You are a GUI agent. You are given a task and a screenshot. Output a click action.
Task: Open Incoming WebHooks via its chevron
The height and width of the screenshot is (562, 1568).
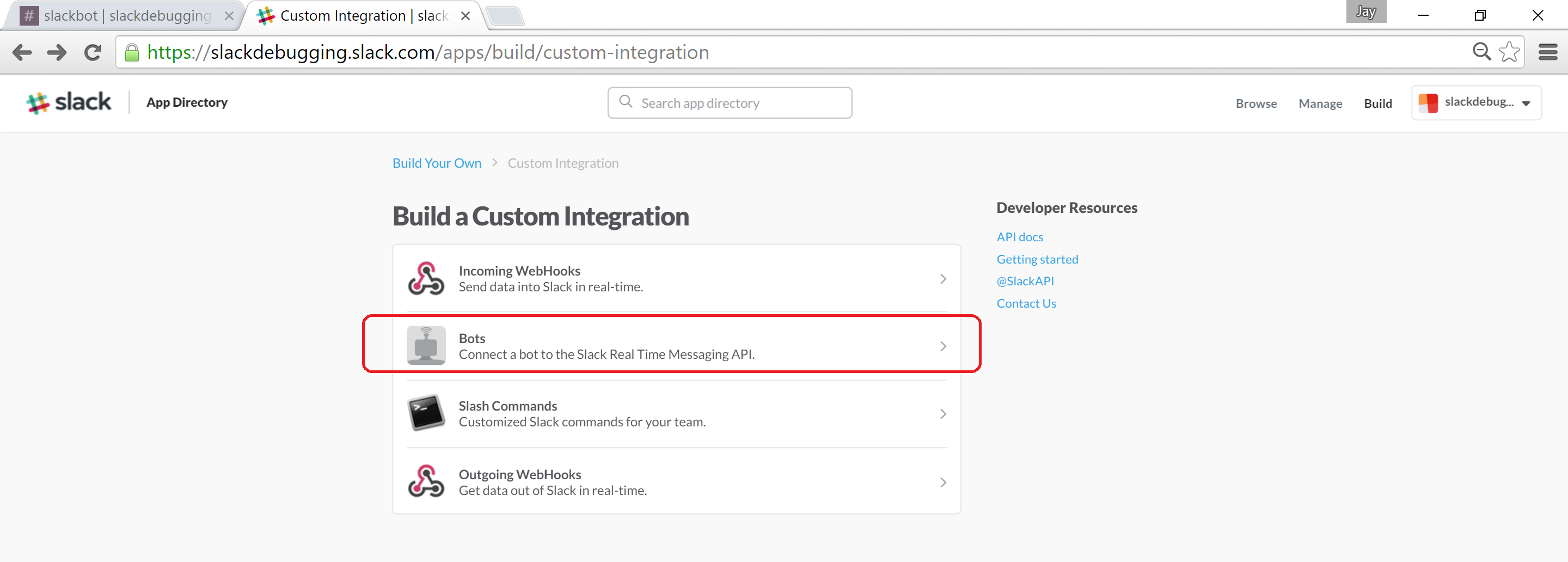[x=942, y=279]
